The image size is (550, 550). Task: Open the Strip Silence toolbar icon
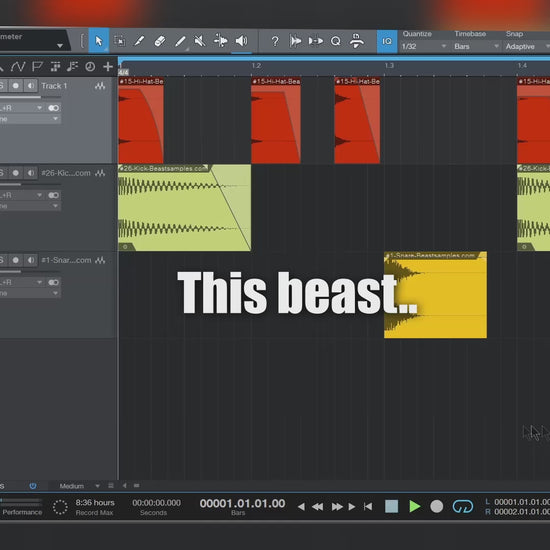(356, 41)
